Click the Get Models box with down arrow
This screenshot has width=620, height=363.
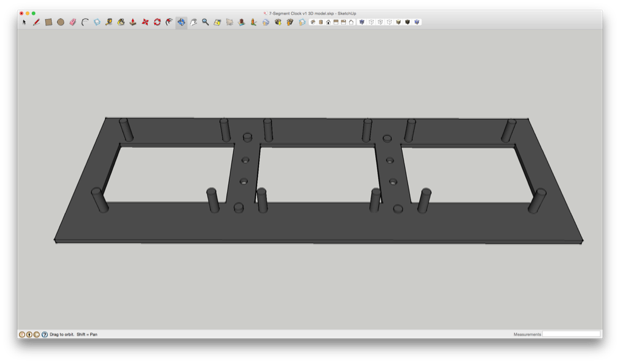coord(278,22)
